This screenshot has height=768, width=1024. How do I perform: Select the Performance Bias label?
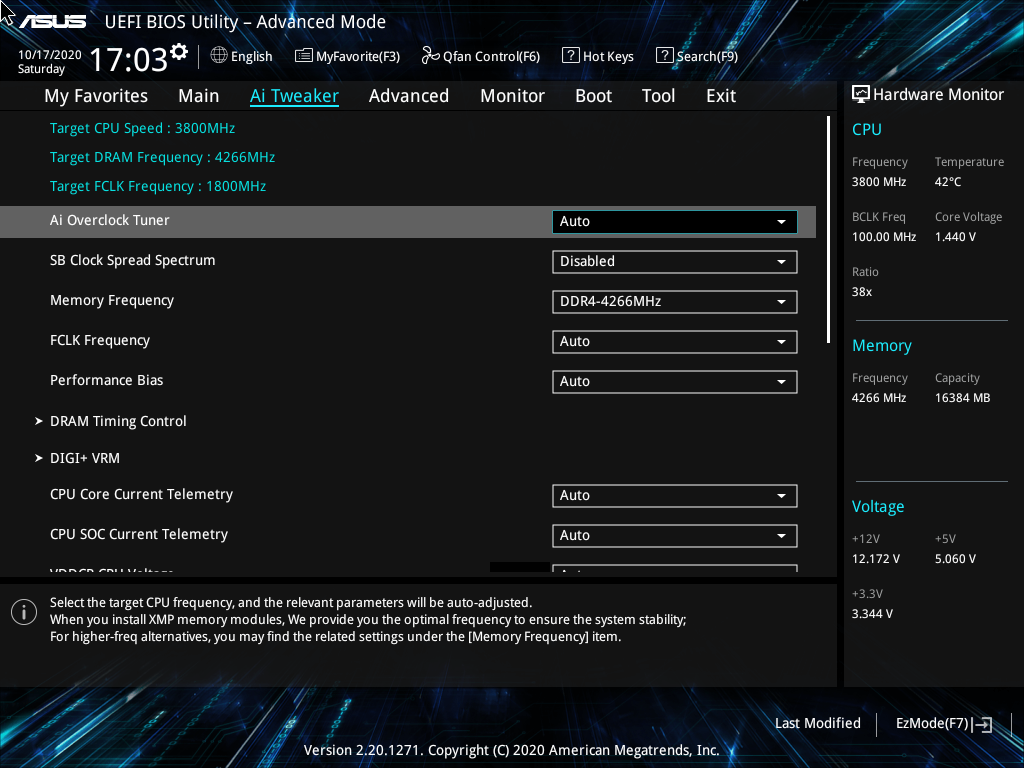[106, 380]
